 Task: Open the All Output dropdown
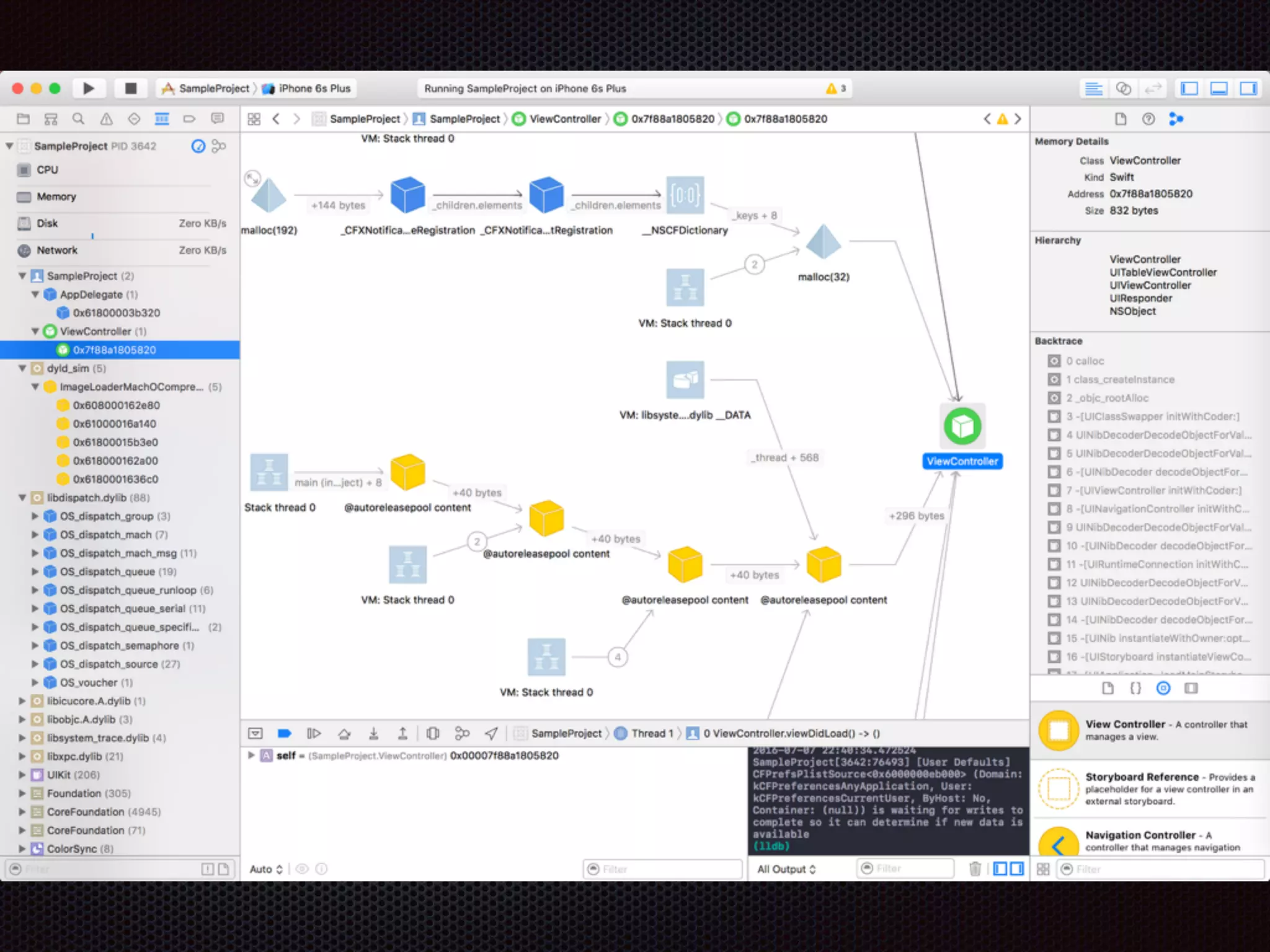pos(786,869)
